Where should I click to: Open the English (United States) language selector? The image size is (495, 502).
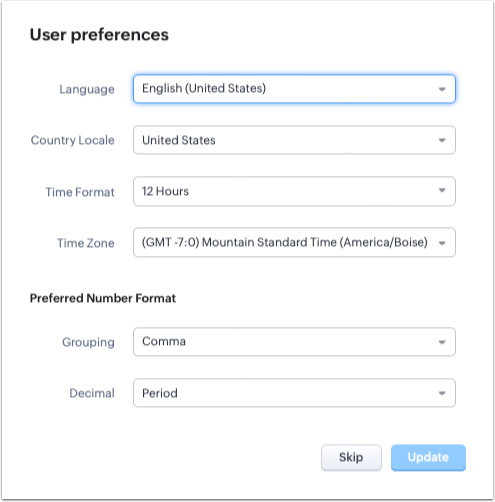tap(294, 89)
